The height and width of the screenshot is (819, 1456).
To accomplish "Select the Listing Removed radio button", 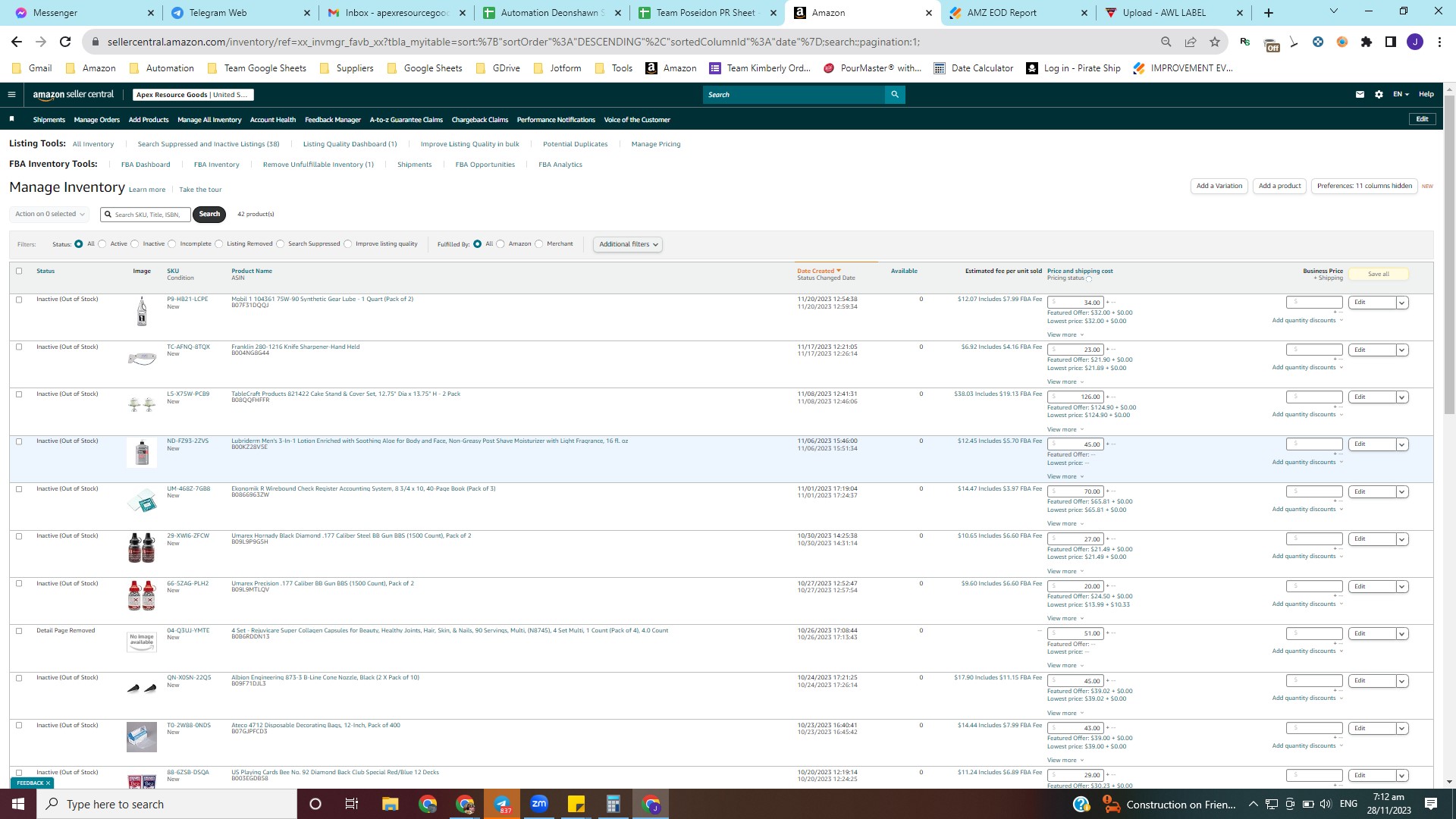I will click(219, 244).
